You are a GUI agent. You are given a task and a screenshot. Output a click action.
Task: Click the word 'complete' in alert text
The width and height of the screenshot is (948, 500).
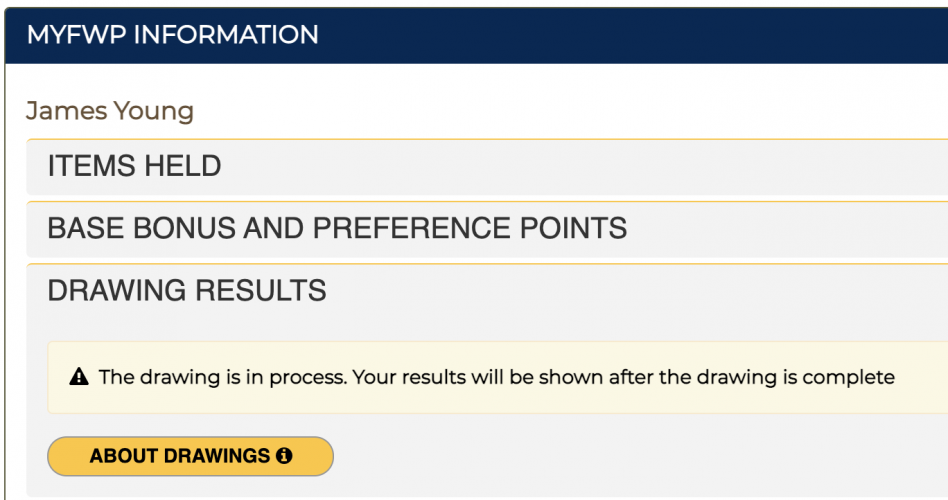click(x=856, y=378)
